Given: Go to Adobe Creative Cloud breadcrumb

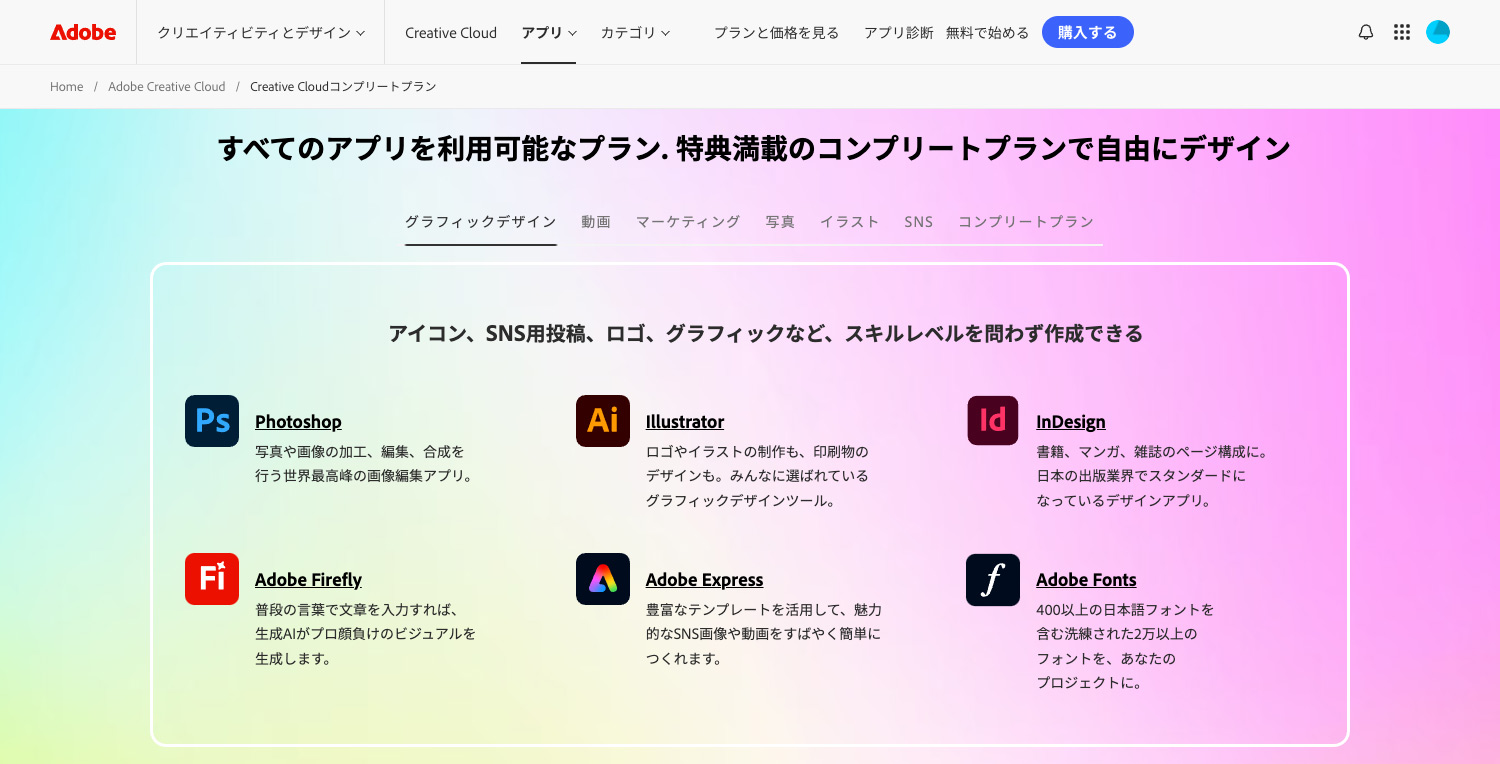Looking at the screenshot, I should point(167,87).
